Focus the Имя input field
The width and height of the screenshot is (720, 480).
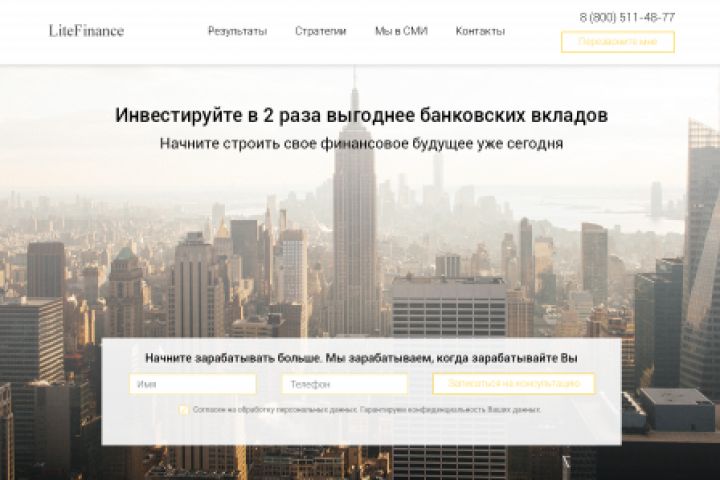pos(193,384)
